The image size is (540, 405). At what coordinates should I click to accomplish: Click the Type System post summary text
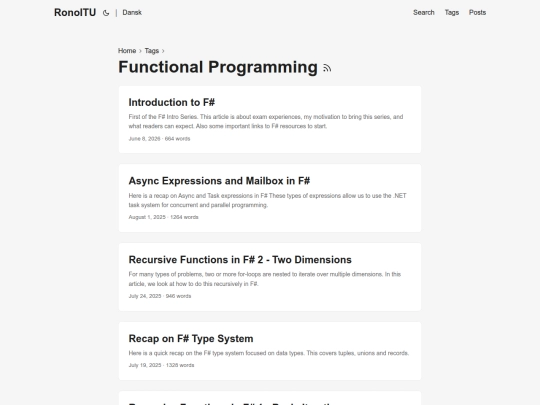[x=269, y=353]
